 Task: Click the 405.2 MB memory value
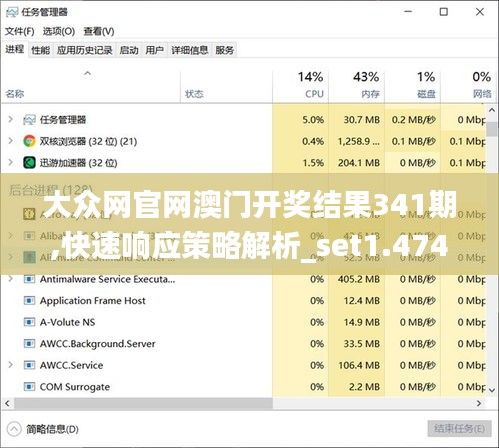point(359,279)
